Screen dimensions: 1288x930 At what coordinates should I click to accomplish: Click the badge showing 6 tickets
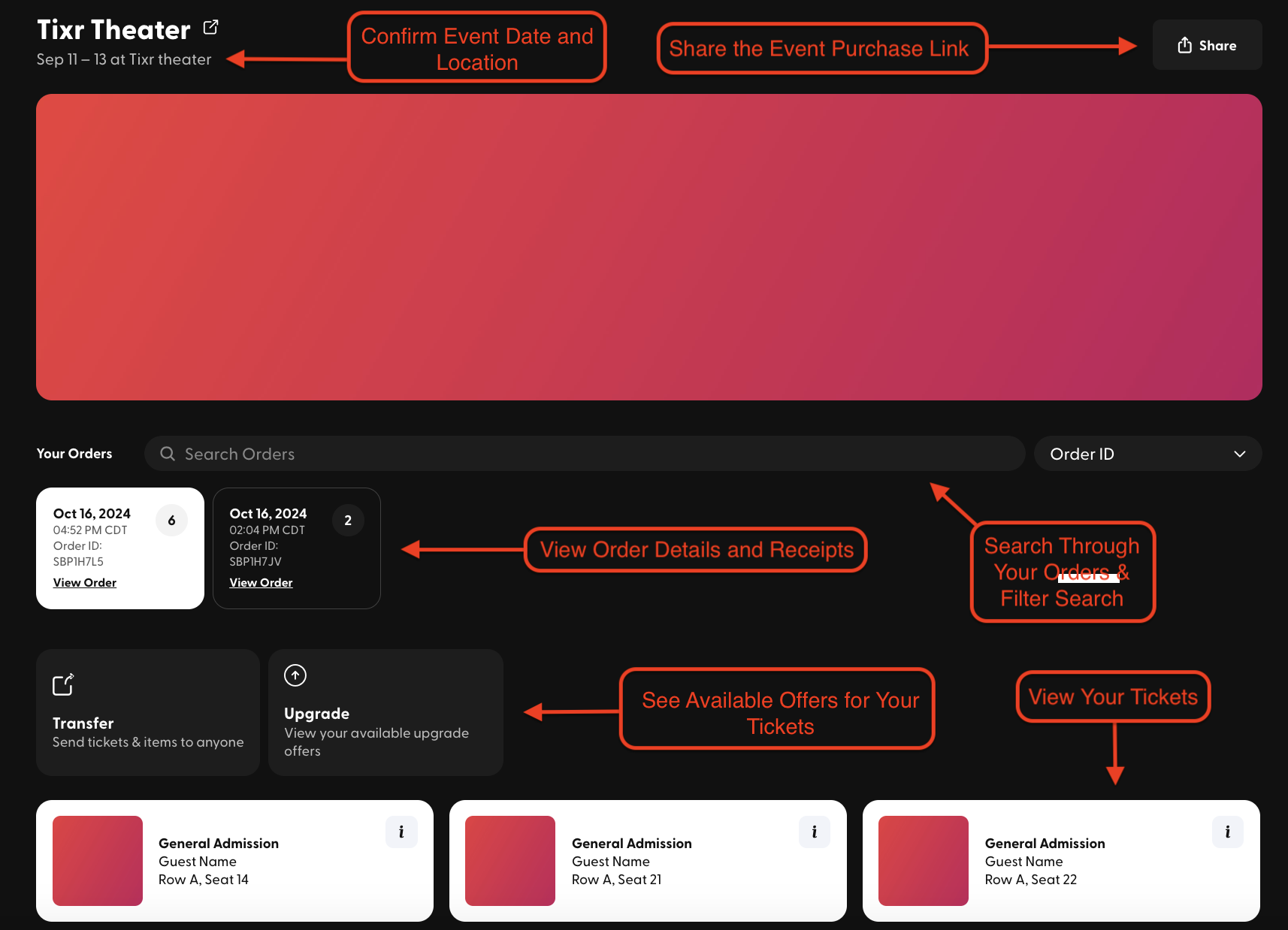(x=171, y=520)
